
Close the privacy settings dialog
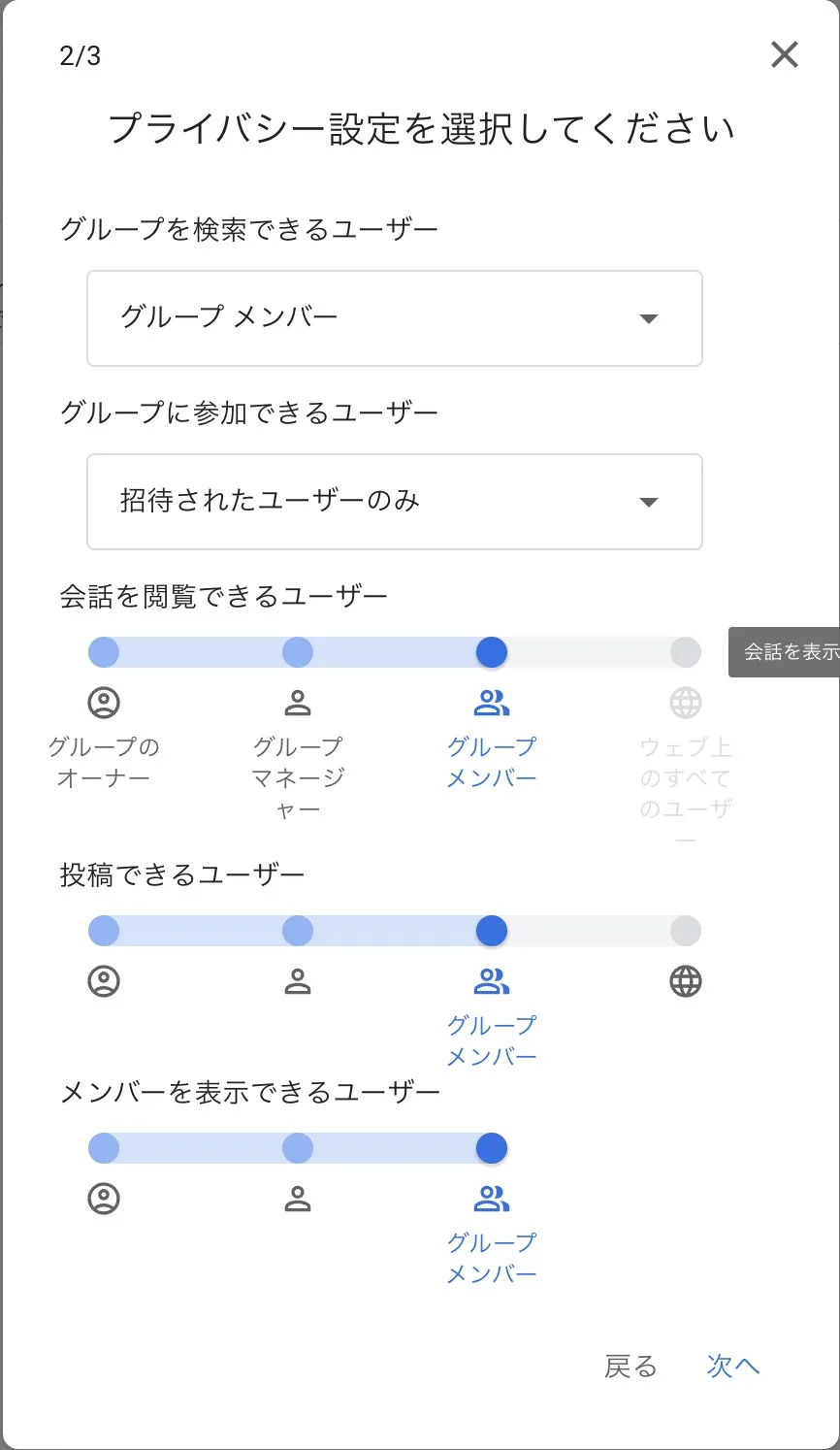pos(784,55)
